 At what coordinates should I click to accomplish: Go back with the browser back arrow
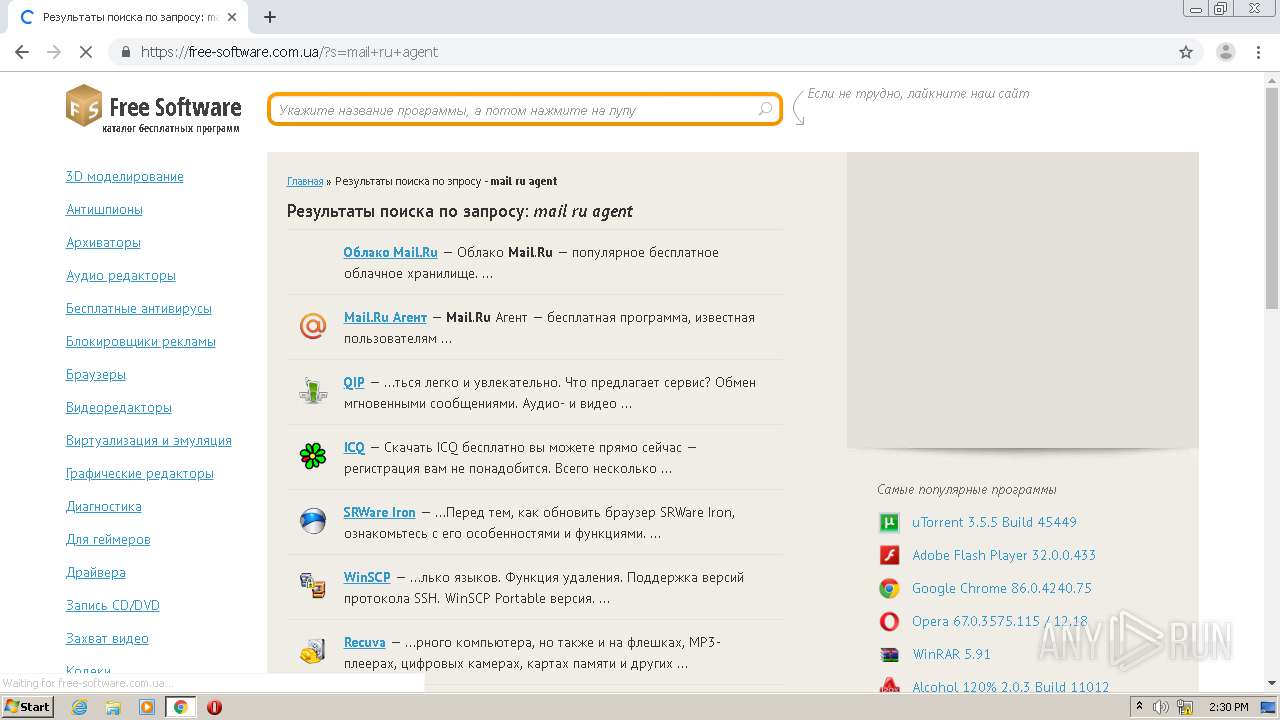point(22,52)
